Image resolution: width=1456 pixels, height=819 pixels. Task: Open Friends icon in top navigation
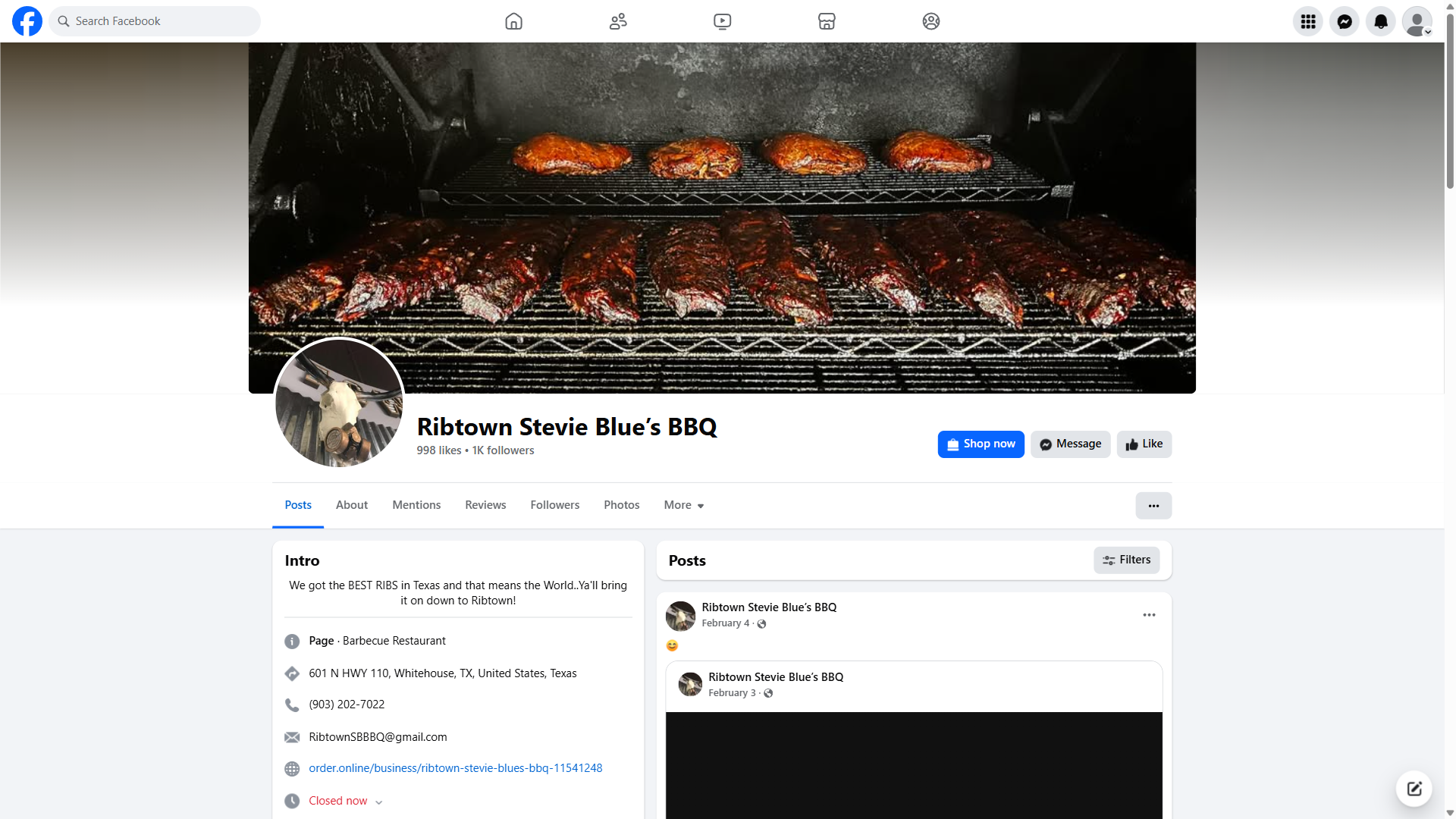coord(618,21)
